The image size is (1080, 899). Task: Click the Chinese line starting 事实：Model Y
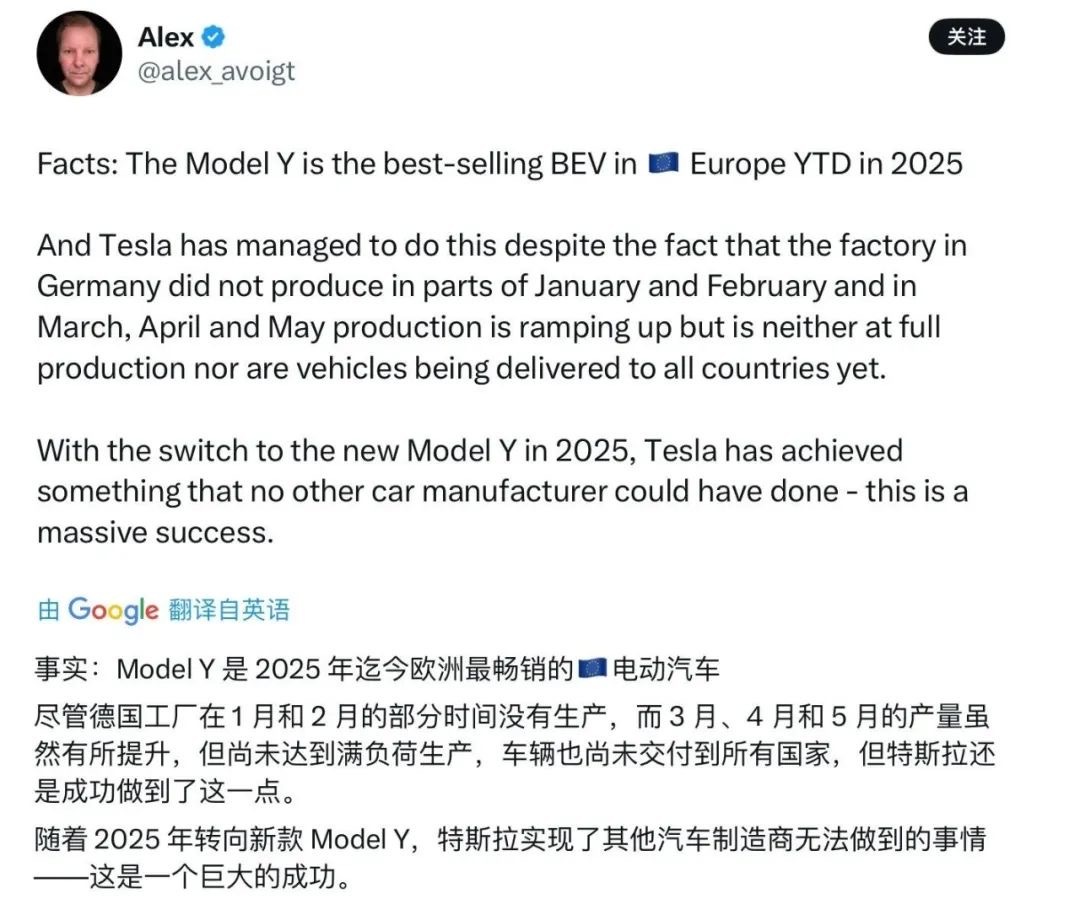pyautogui.click(x=377, y=669)
